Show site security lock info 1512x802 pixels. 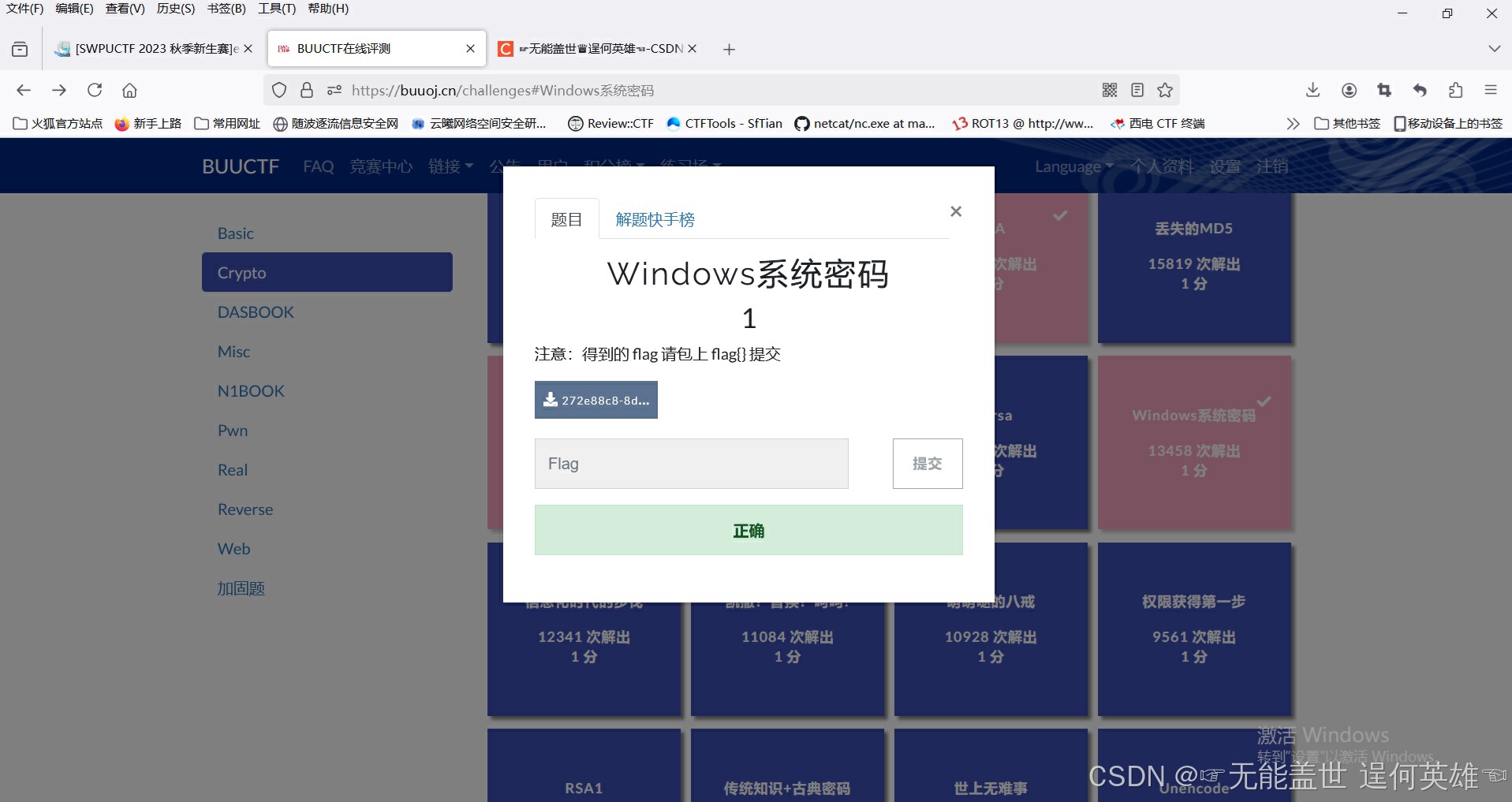(x=307, y=90)
